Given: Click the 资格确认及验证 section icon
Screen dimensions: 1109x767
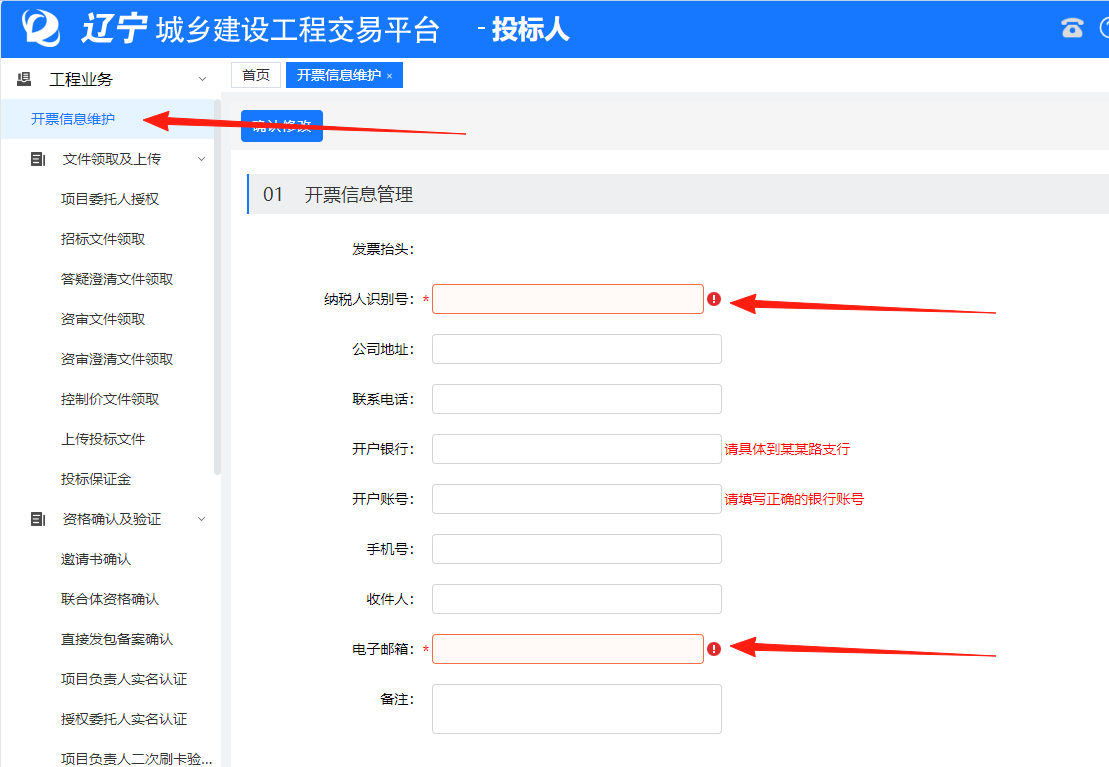Looking at the screenshot, I should 38,519.
